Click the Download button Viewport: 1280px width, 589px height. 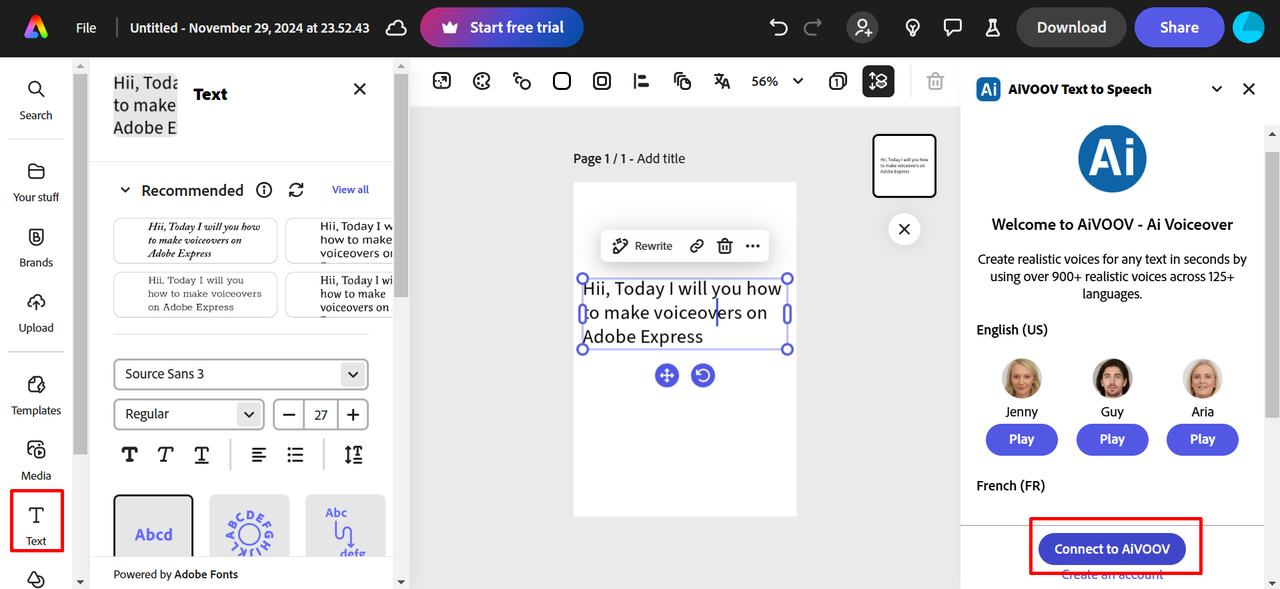click(1071, 28)
